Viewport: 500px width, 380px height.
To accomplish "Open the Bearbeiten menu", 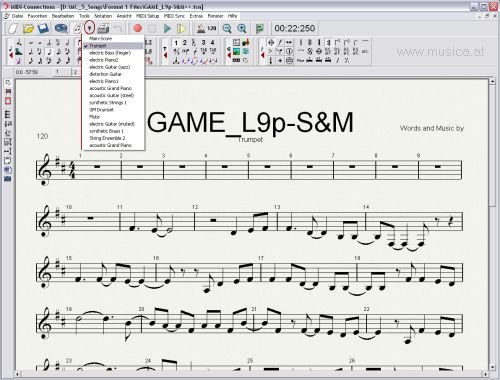I will pos(63,16).
